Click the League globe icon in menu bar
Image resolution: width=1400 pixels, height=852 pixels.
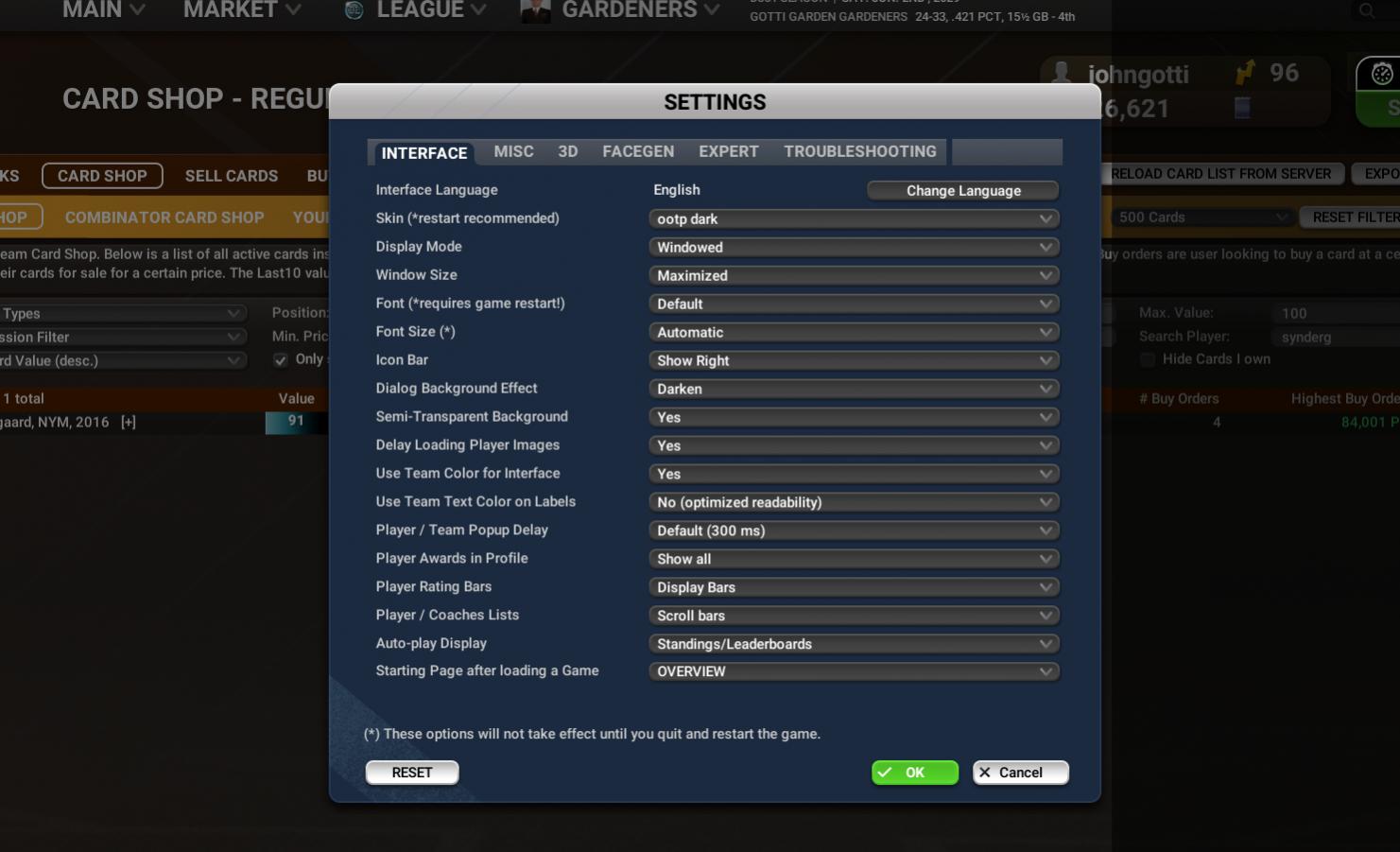coord(352,11)
